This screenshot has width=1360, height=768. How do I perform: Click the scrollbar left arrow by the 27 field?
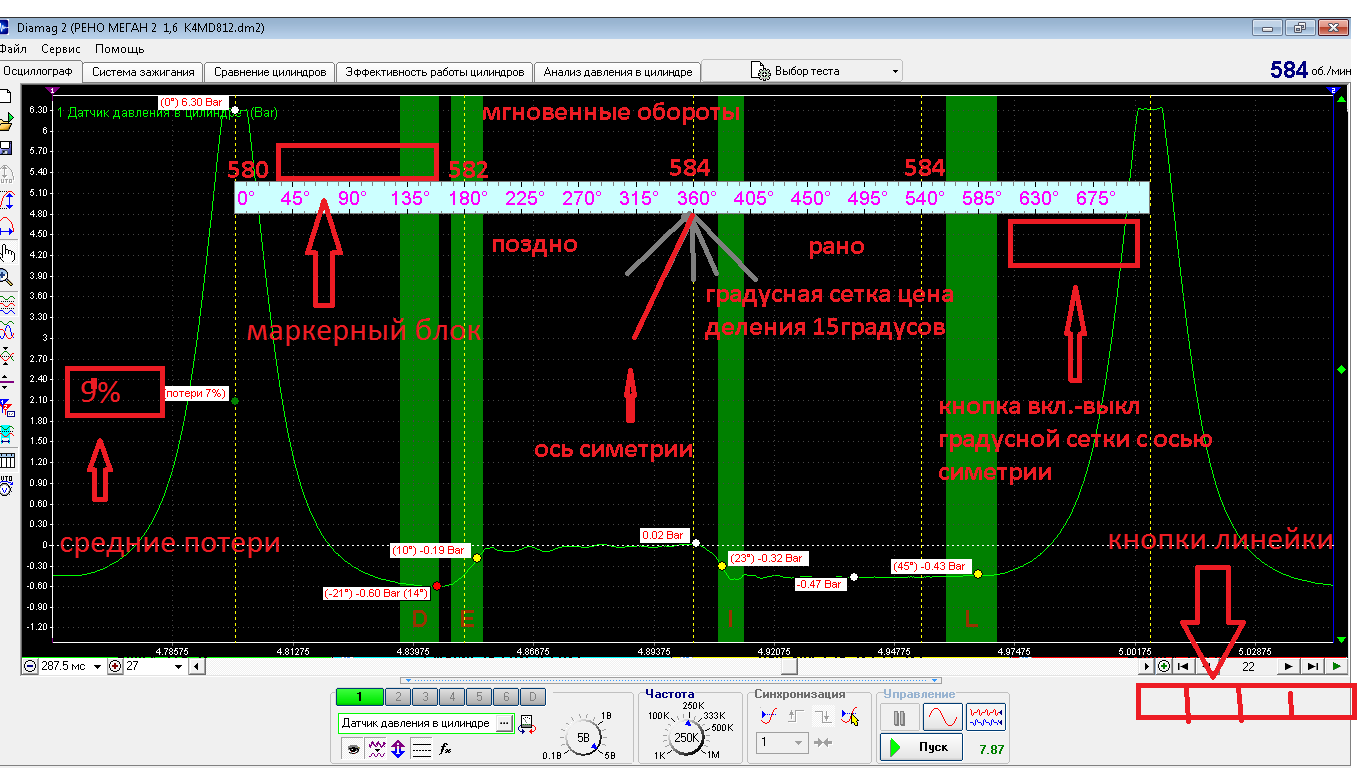pyautogui.click(x=195, y=666)
